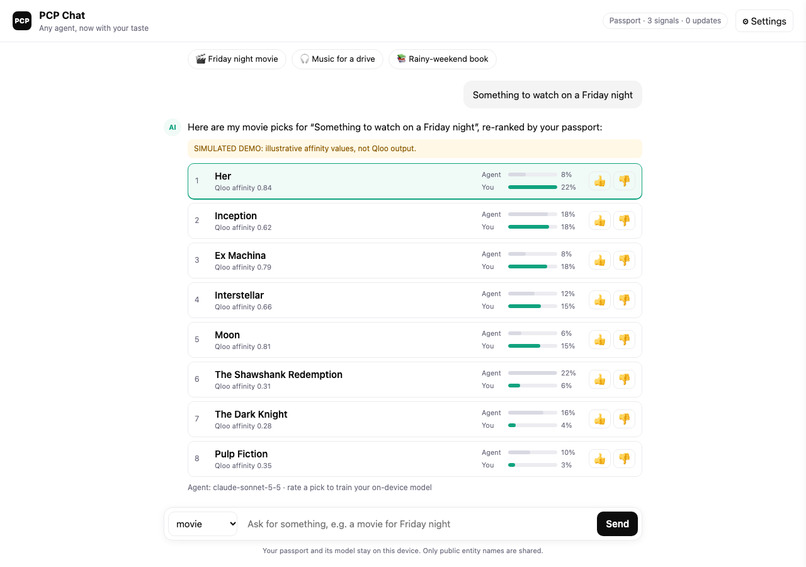Click Interstellar's Agent 12% value
The width and height of the screenshot is (806, 567).
coord(567,294)
